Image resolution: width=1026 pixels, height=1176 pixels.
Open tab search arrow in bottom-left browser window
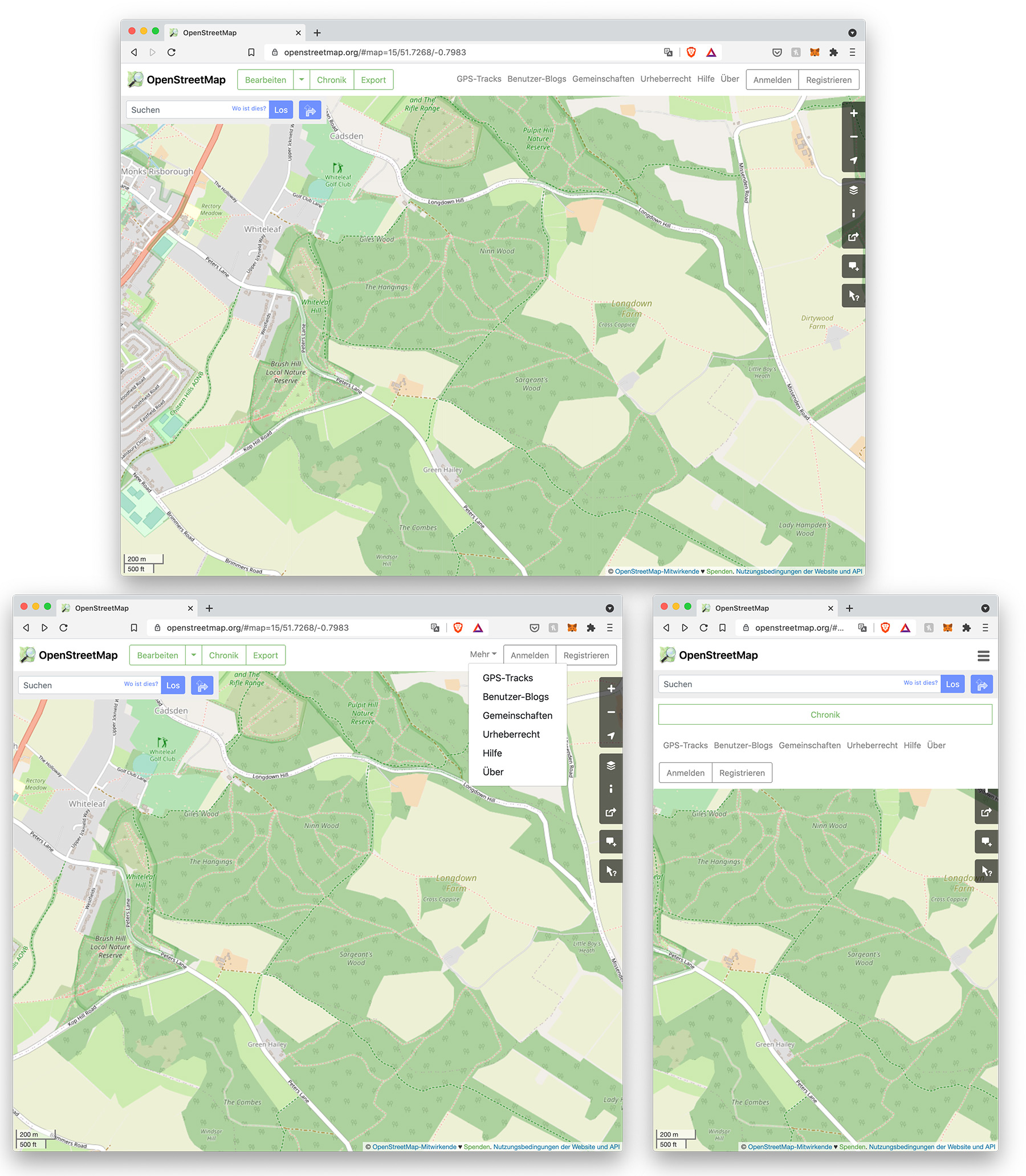click(610, 608)
